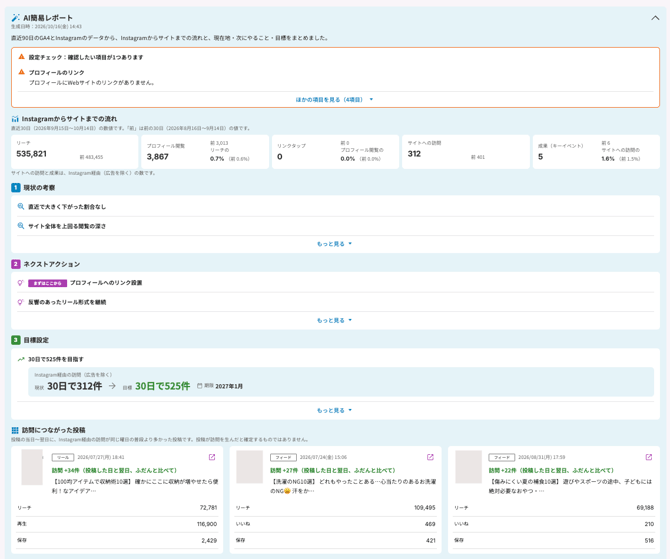Open the サイト全体を上回る閲覧の深さ insight row
This screenshot has height=559, width=670.
(x=335, y=226)
